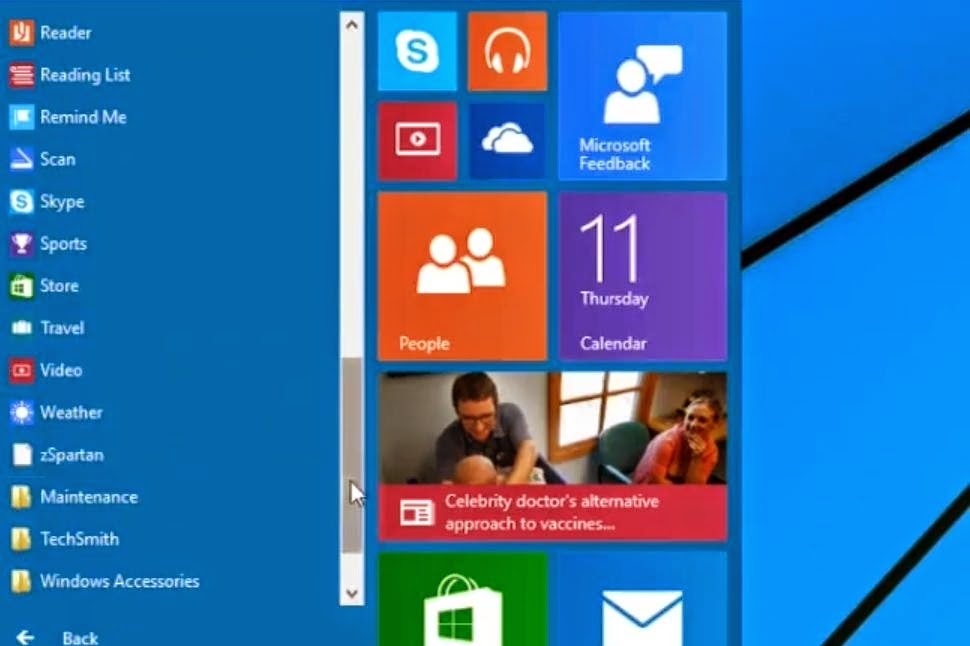Click the Travel suitcase icon
Image resolution: width=970 pixels, height=646 pixels.
tap(21, 328)
